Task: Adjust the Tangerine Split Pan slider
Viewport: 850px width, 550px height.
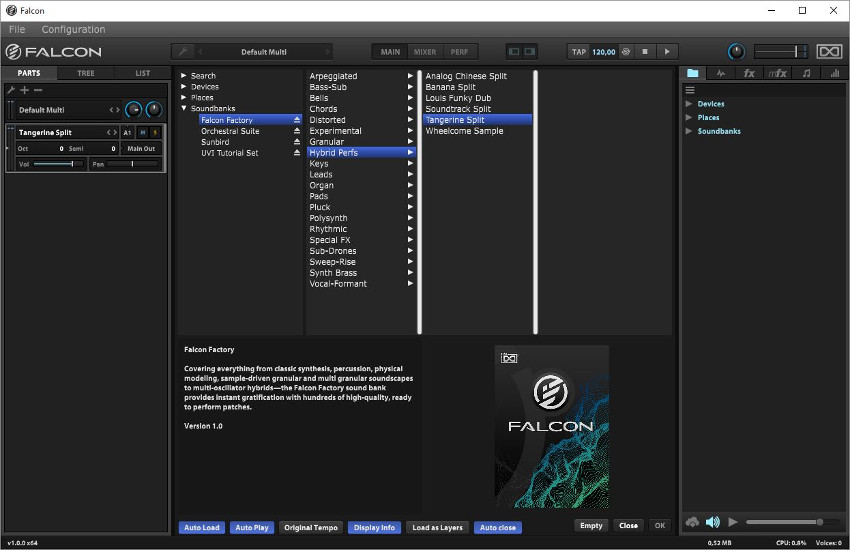Action: (x=132, y=164)
